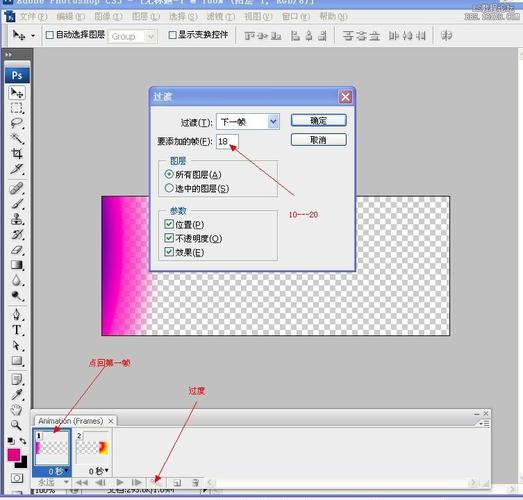Open the 过渡 下一帧 dropdown

[x=248, y=122]
